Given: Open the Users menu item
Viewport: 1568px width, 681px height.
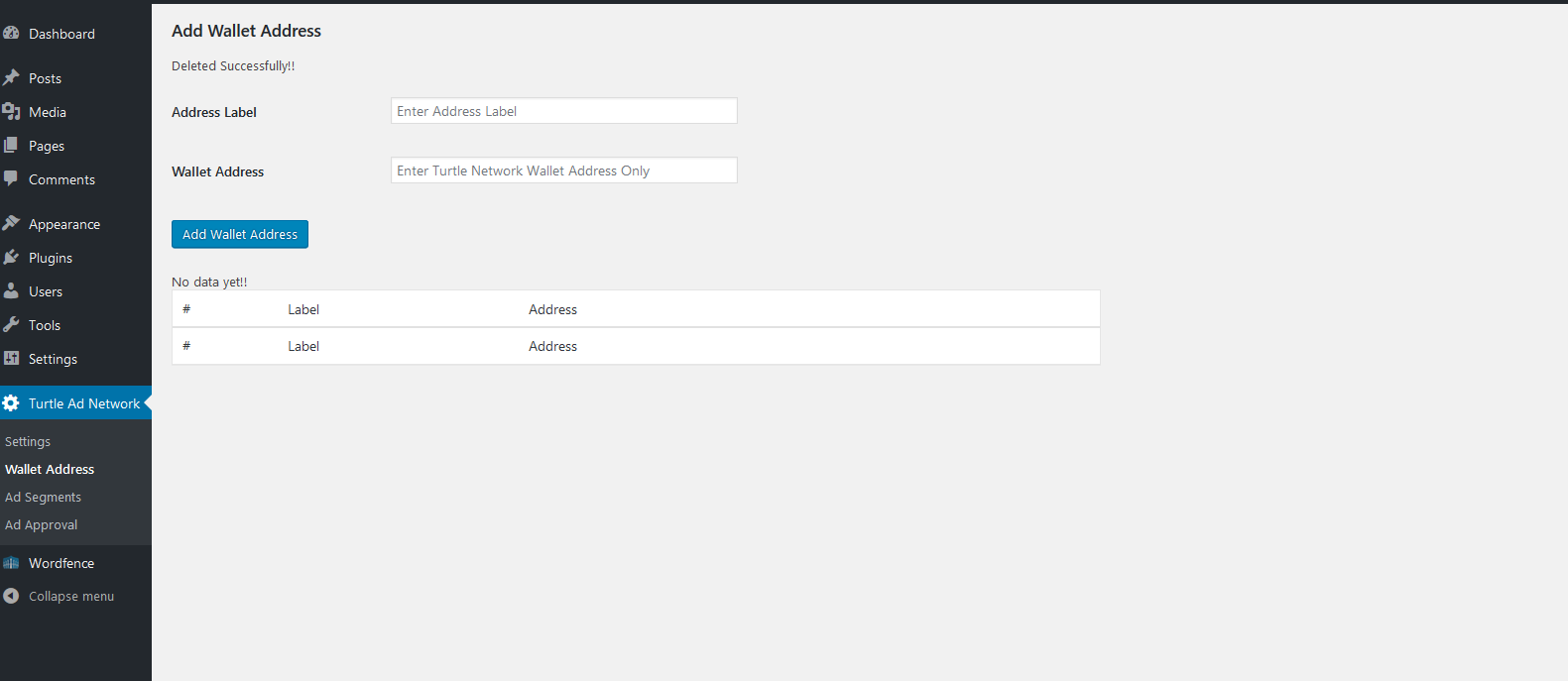Looking at the screenshot, I should (x=46, y=291).
